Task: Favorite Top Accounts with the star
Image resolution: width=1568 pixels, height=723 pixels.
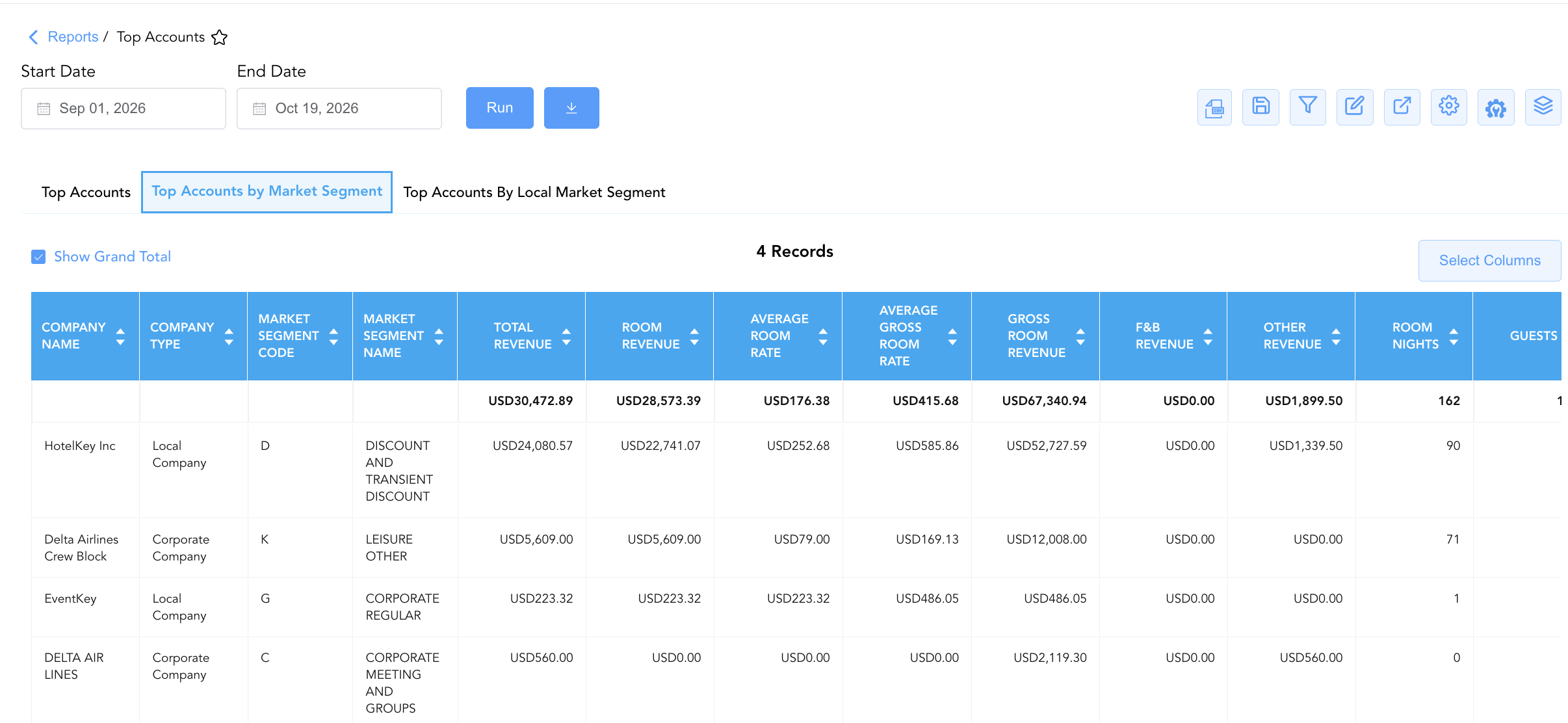Action: pyautogui.click(x=220, y=38)
